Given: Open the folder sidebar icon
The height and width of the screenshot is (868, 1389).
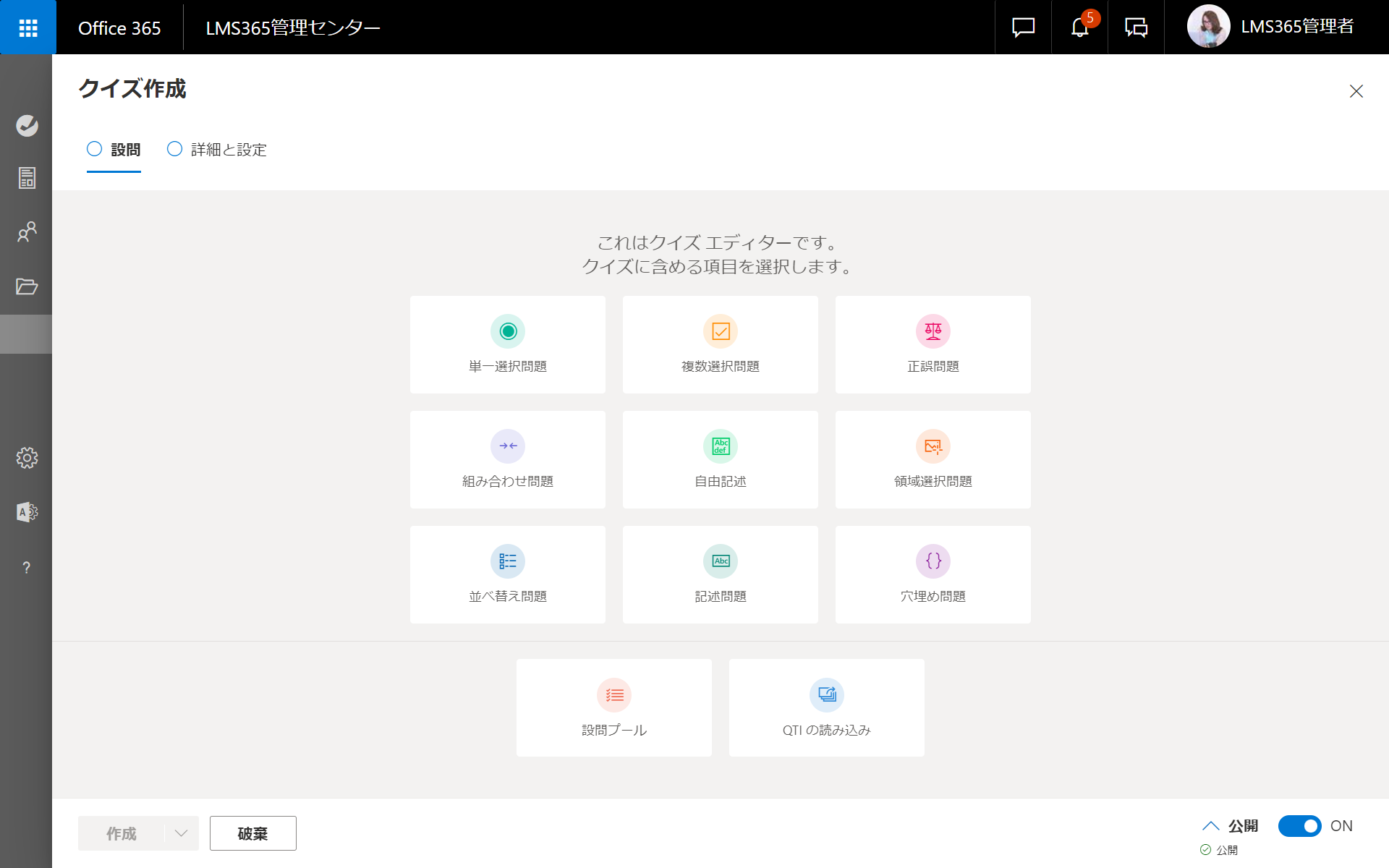Looking at the screenshot, I should [27, 286].
